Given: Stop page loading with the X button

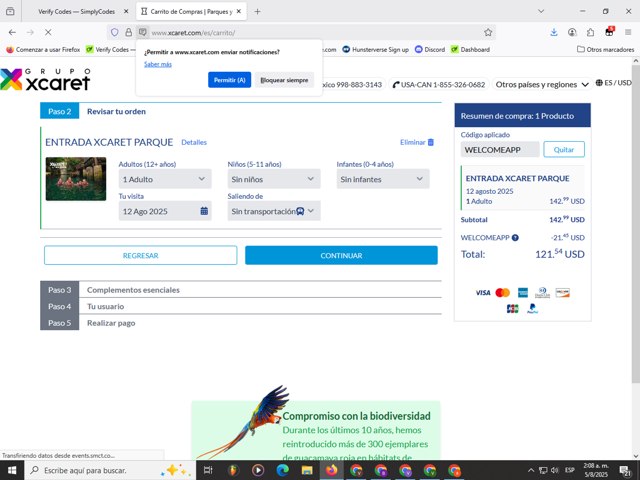Looking at the screenshot, I should point(48,32).
